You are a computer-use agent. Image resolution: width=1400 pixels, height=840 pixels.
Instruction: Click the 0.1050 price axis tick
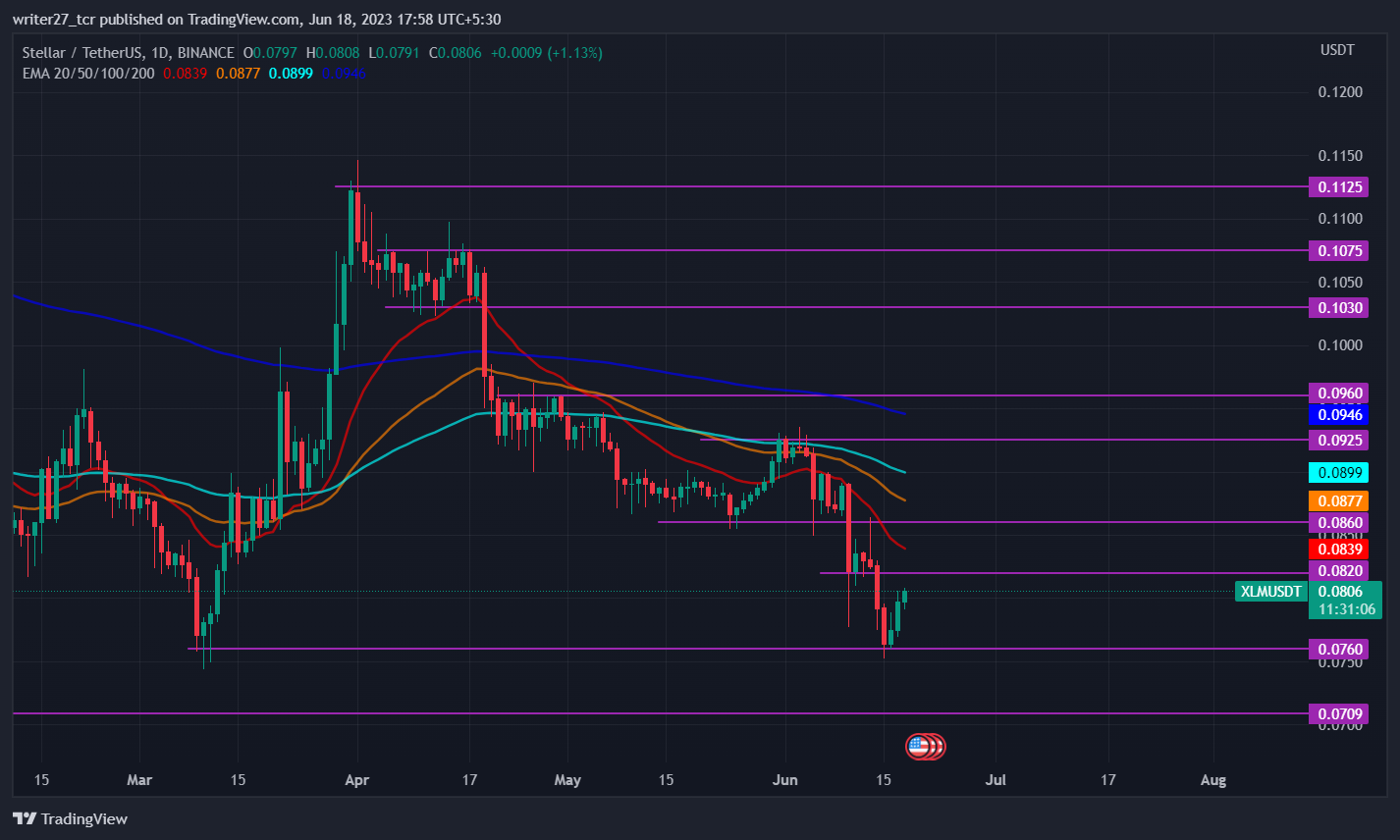coord(1340,282)
